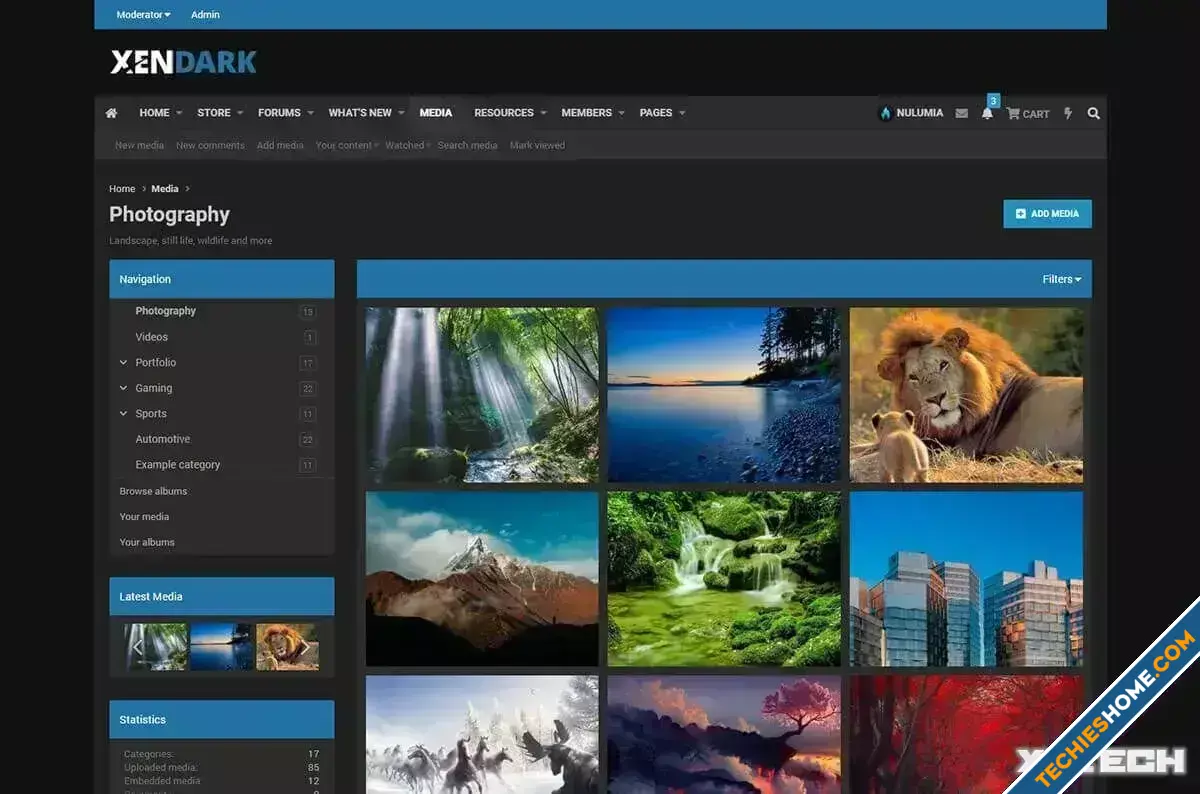
Task: Click the lightning bolt icon
Action: [x=1068, y=114]
